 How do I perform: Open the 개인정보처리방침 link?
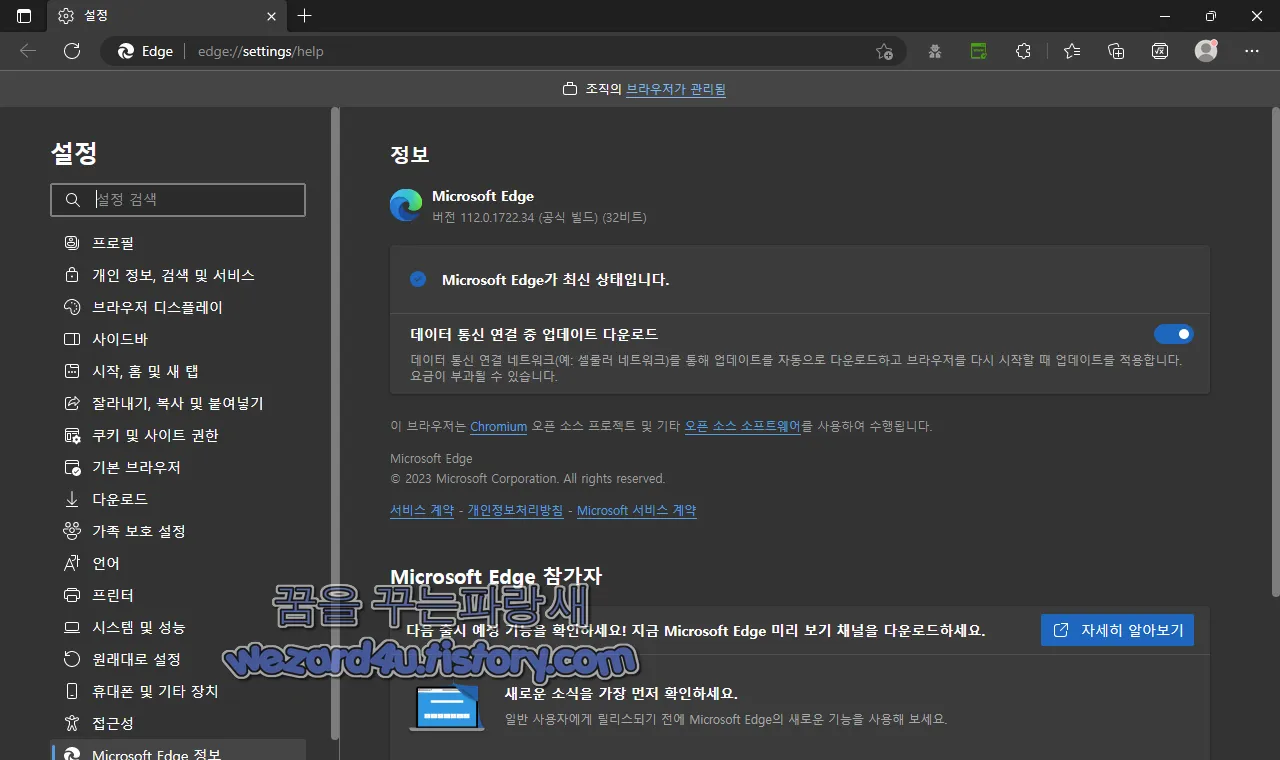(x=515, y=510)
